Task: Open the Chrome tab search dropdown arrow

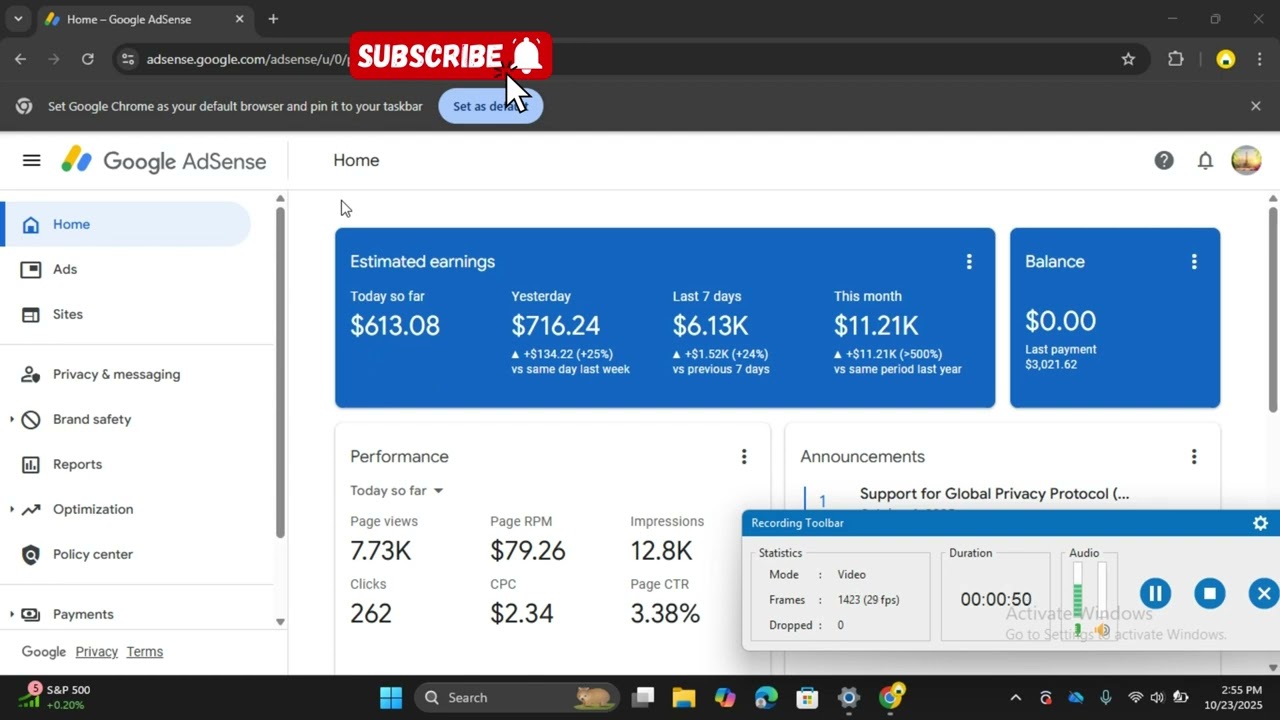Action: coord(17,19)
